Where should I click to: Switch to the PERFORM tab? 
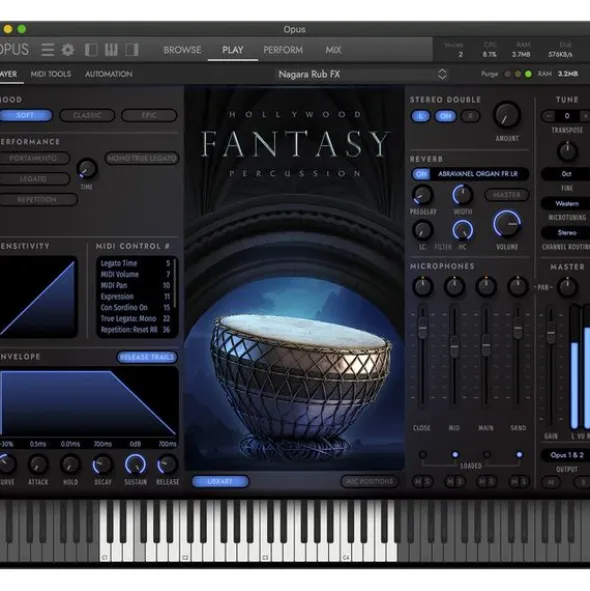click(x=283, y=50)
